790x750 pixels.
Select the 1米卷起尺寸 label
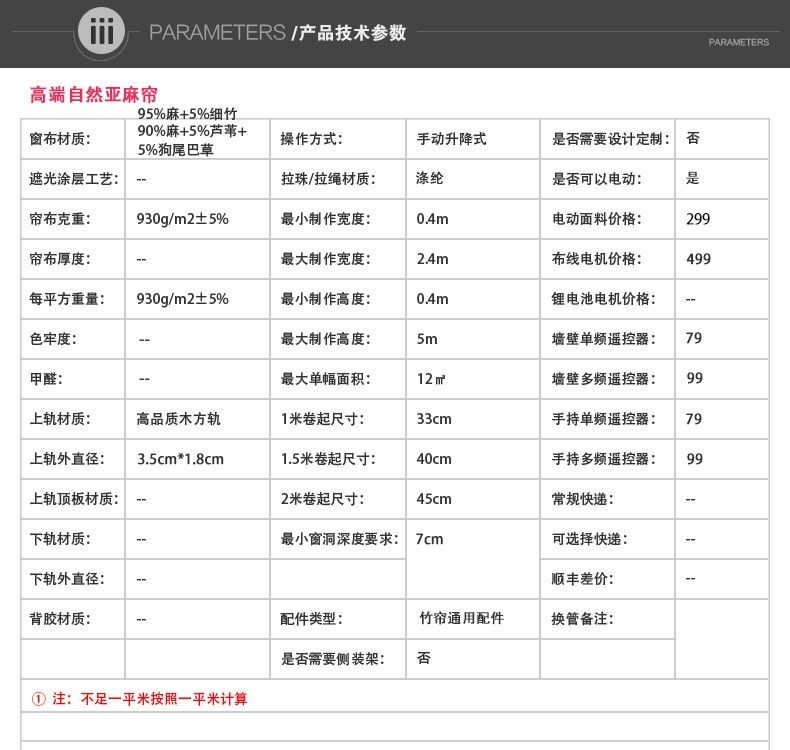point(322,419)
